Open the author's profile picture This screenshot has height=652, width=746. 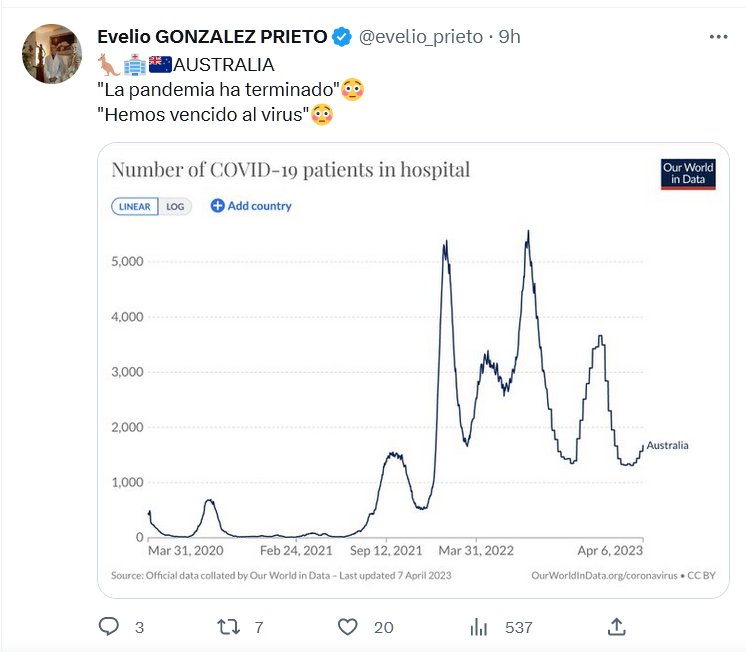pyautogui.click(x=51, y=54)
